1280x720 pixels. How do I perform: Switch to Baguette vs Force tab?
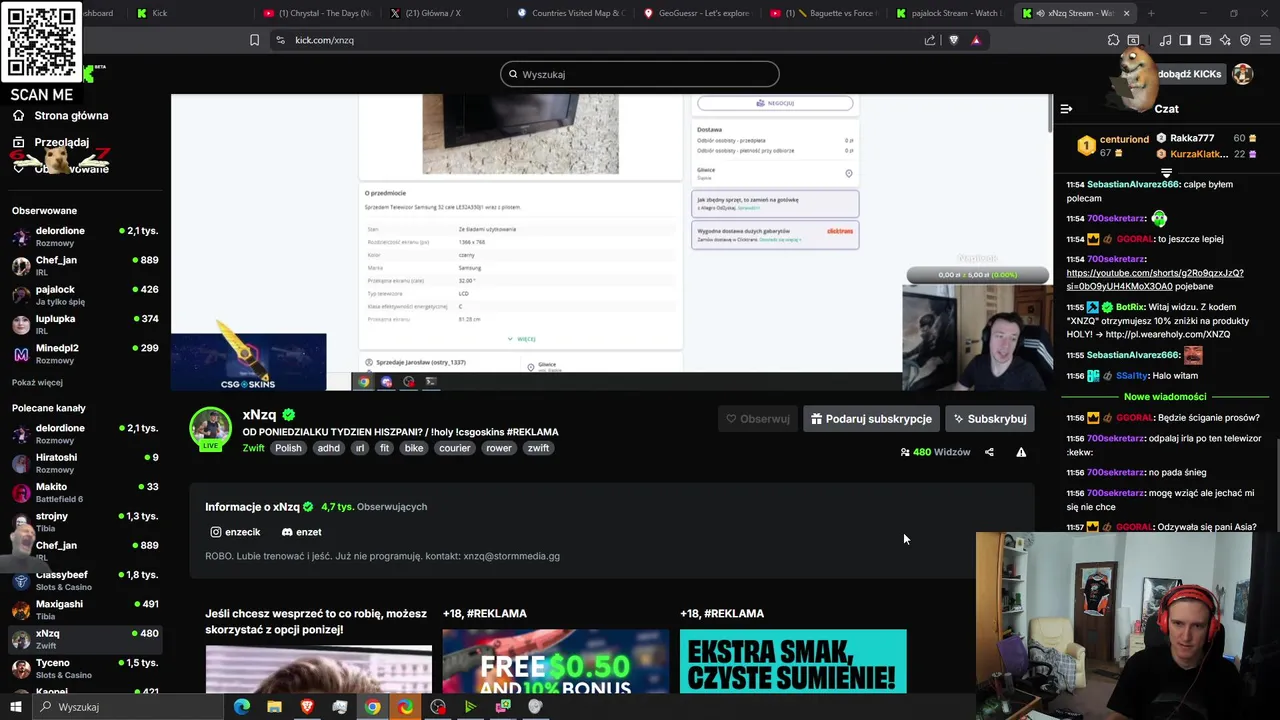824,13
